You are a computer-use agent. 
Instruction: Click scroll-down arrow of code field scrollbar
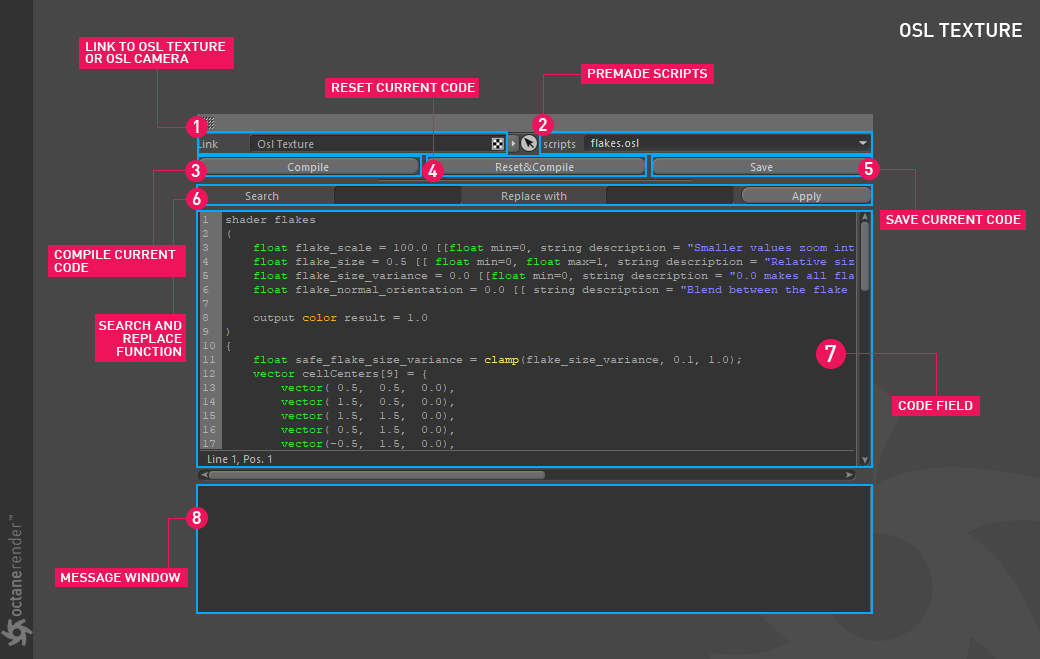[864, 459]
